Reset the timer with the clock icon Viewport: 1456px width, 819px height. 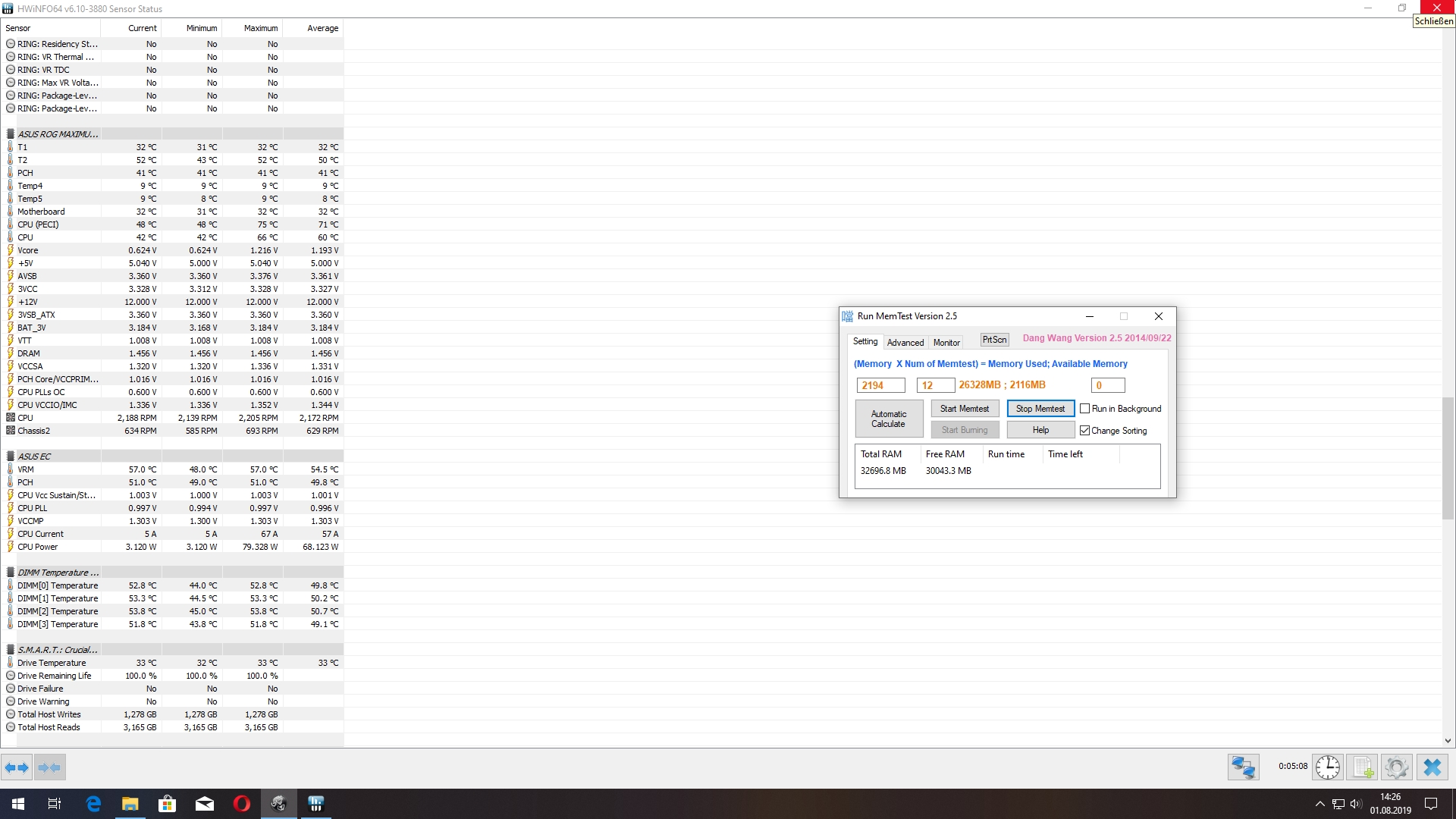pos(1327,767)
